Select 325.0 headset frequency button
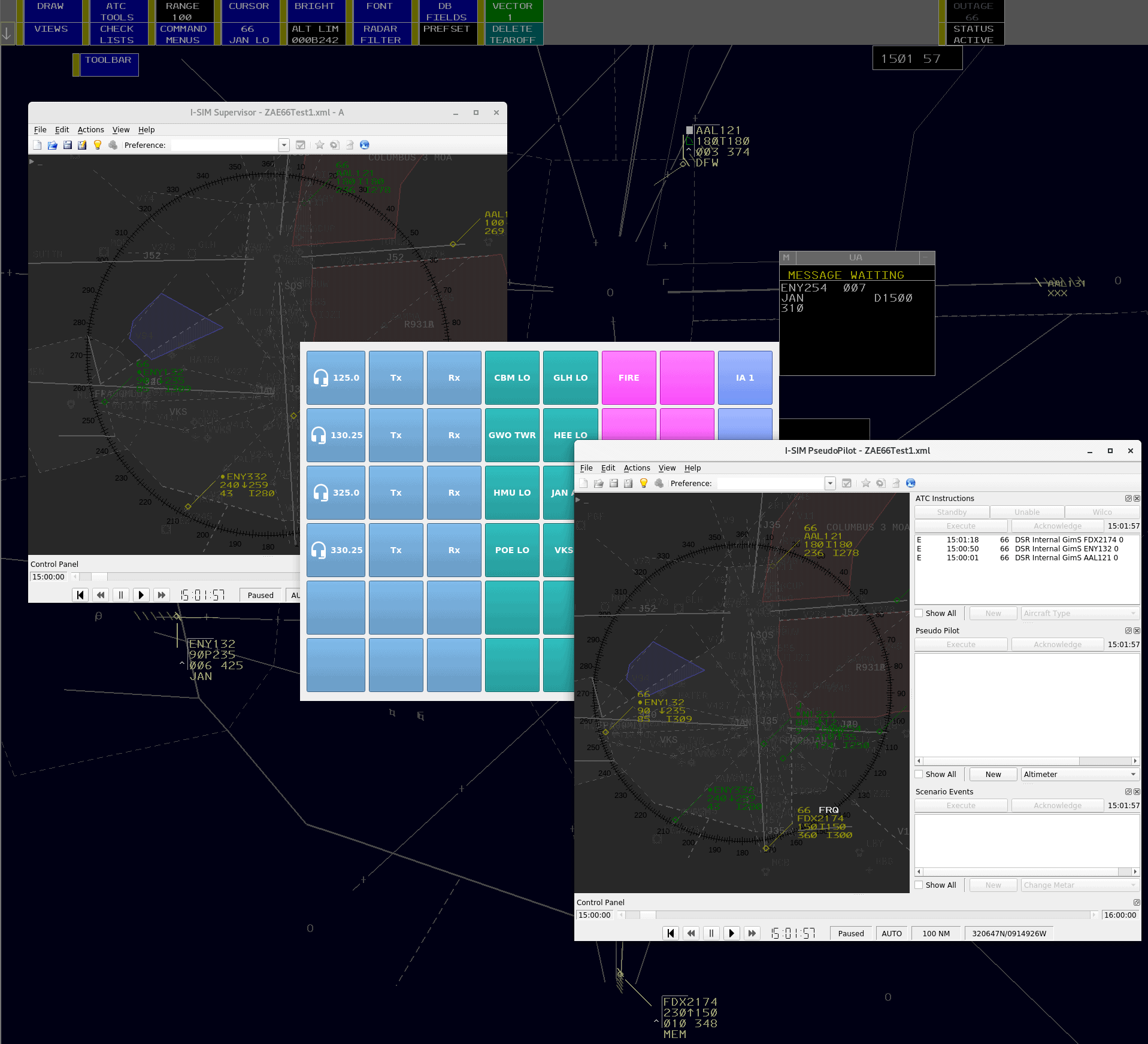Viewport: 1148px width, 1044px height. [336, 493]
